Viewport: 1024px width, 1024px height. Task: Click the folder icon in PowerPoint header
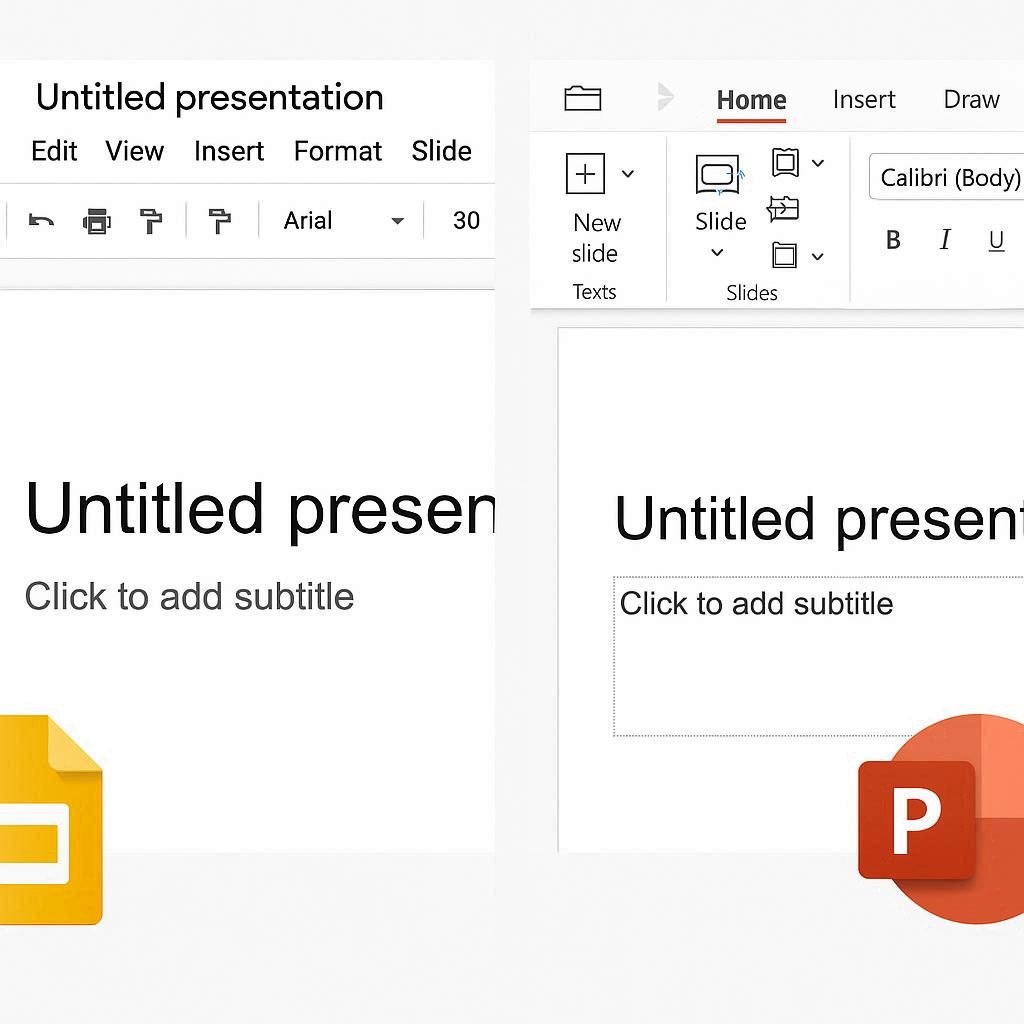click(583, 99)
